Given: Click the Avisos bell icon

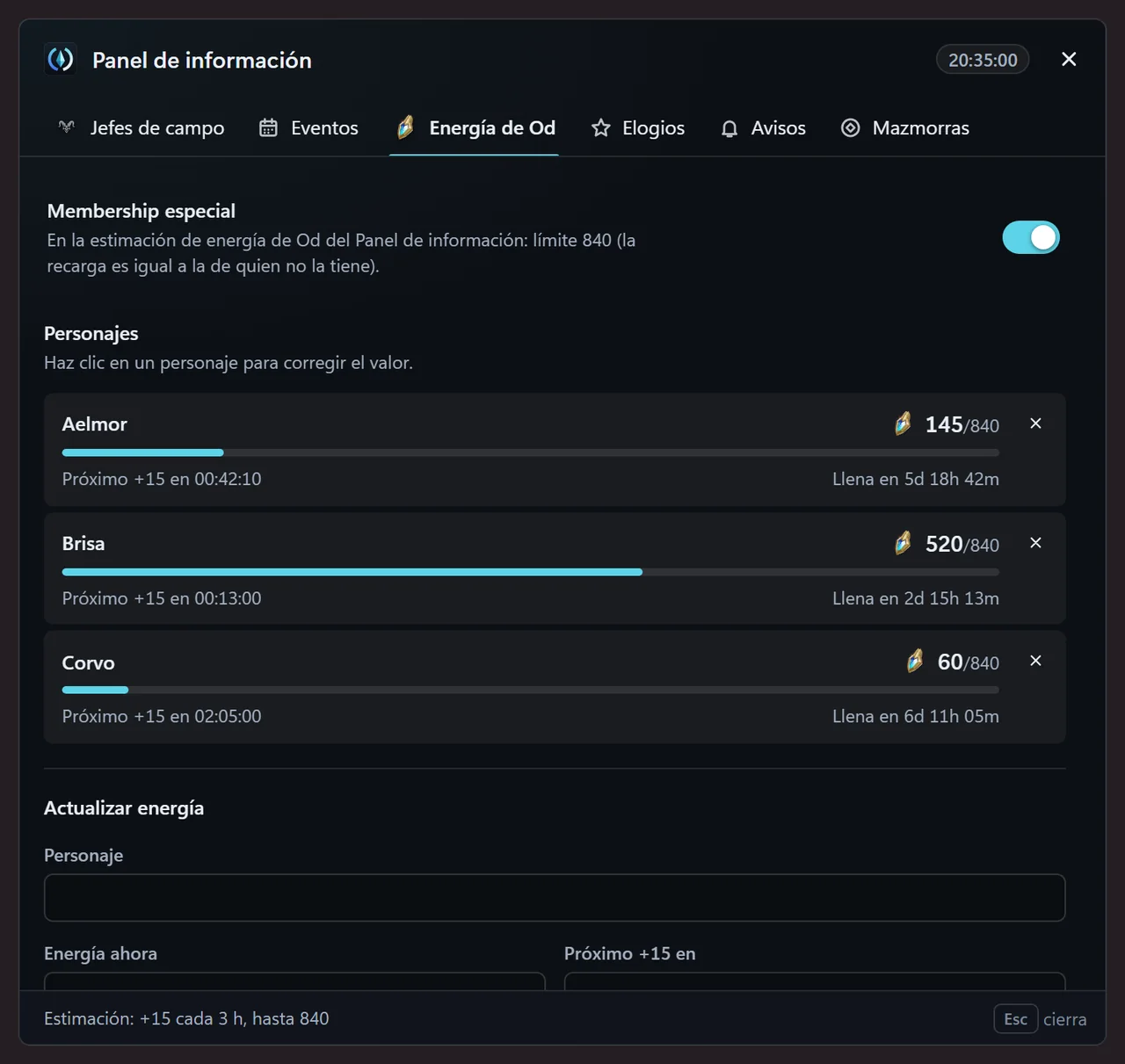Looking at the screenshot, I should click(729, 128).
